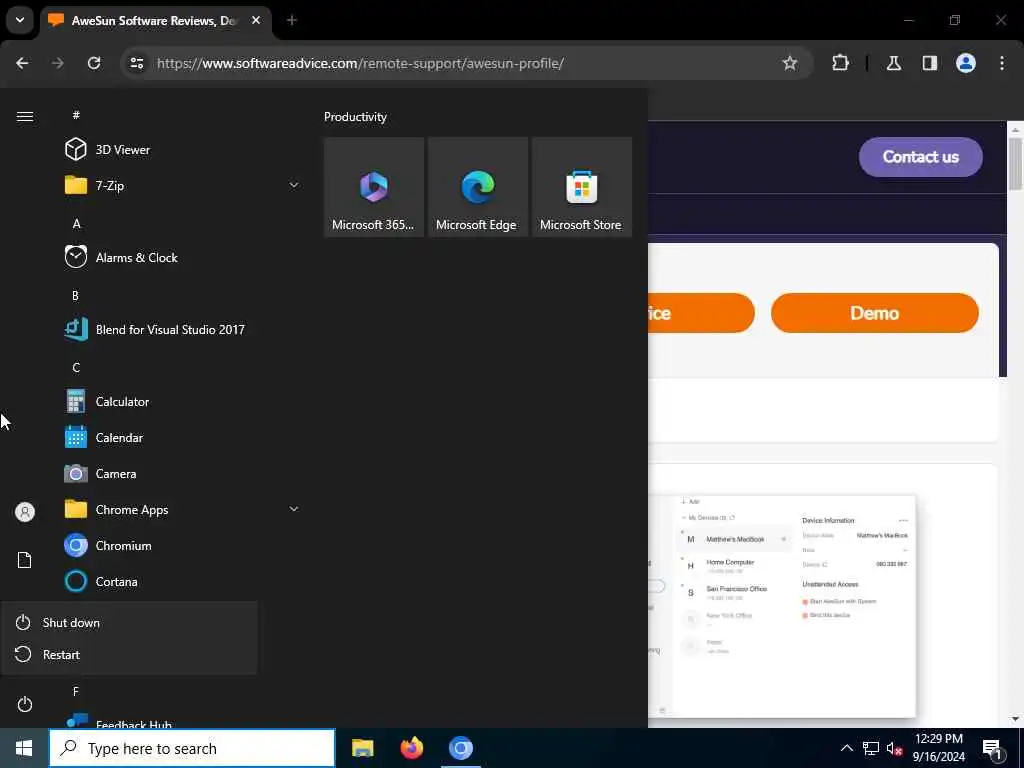This screenshot has width=1024, height=768.
Task: Open the tab search dropdown arrow
Action: pyautogui.click(x=20, y=20)
